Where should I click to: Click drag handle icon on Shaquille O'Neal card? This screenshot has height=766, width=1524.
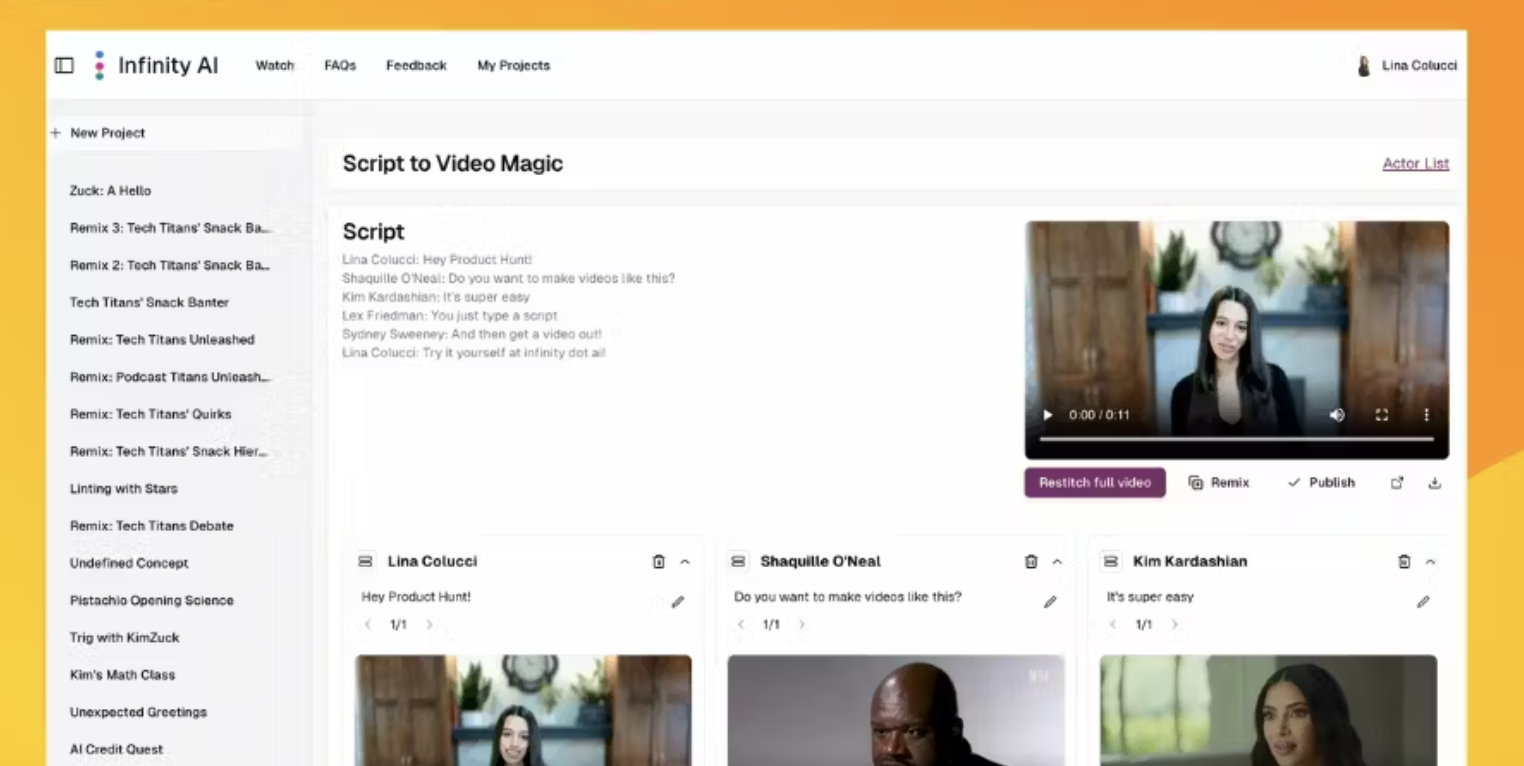pyautogui.click(x=738, y=562)
